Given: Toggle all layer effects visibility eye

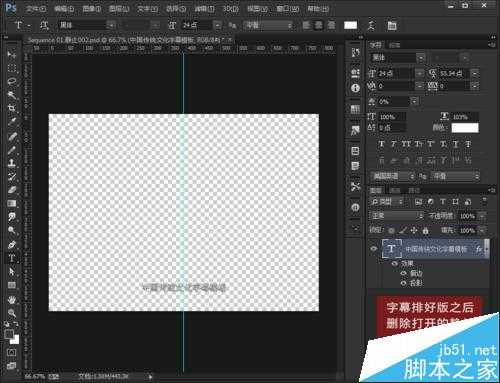Looking at the screenshot, I should [x=395, y=263].
